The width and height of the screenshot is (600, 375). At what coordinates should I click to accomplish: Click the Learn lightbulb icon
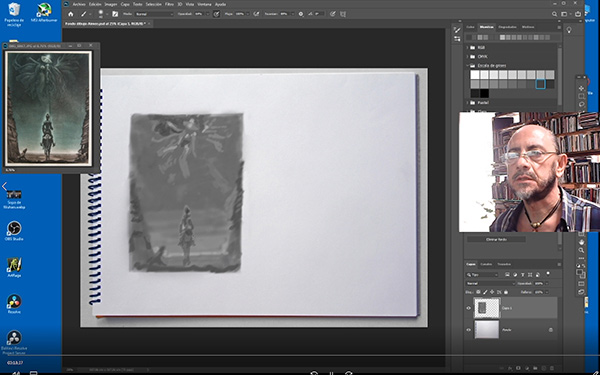pos(569,30)
